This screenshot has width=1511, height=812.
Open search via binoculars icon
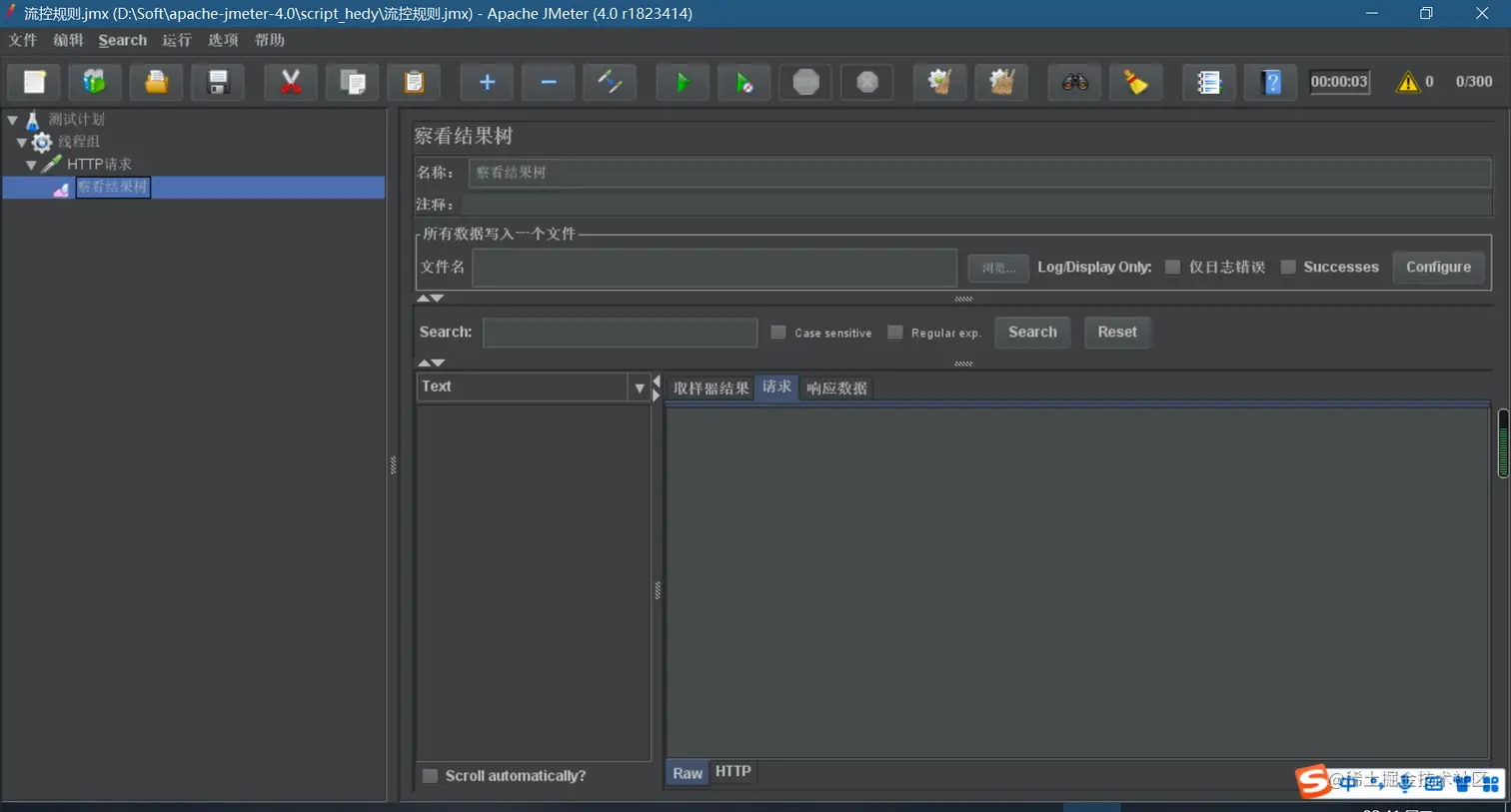click(x=1075, y=82)
